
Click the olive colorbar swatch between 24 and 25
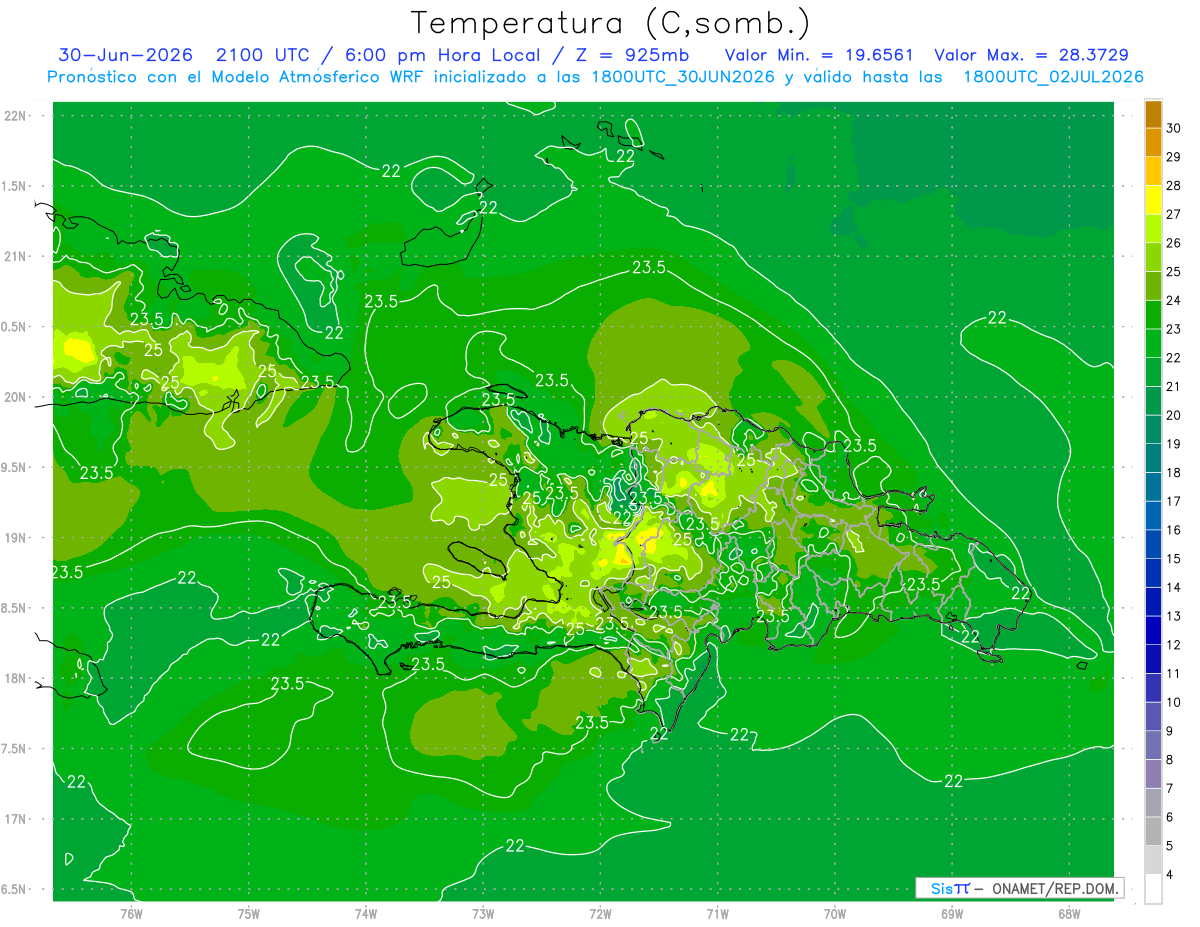tap(1153, 286)
